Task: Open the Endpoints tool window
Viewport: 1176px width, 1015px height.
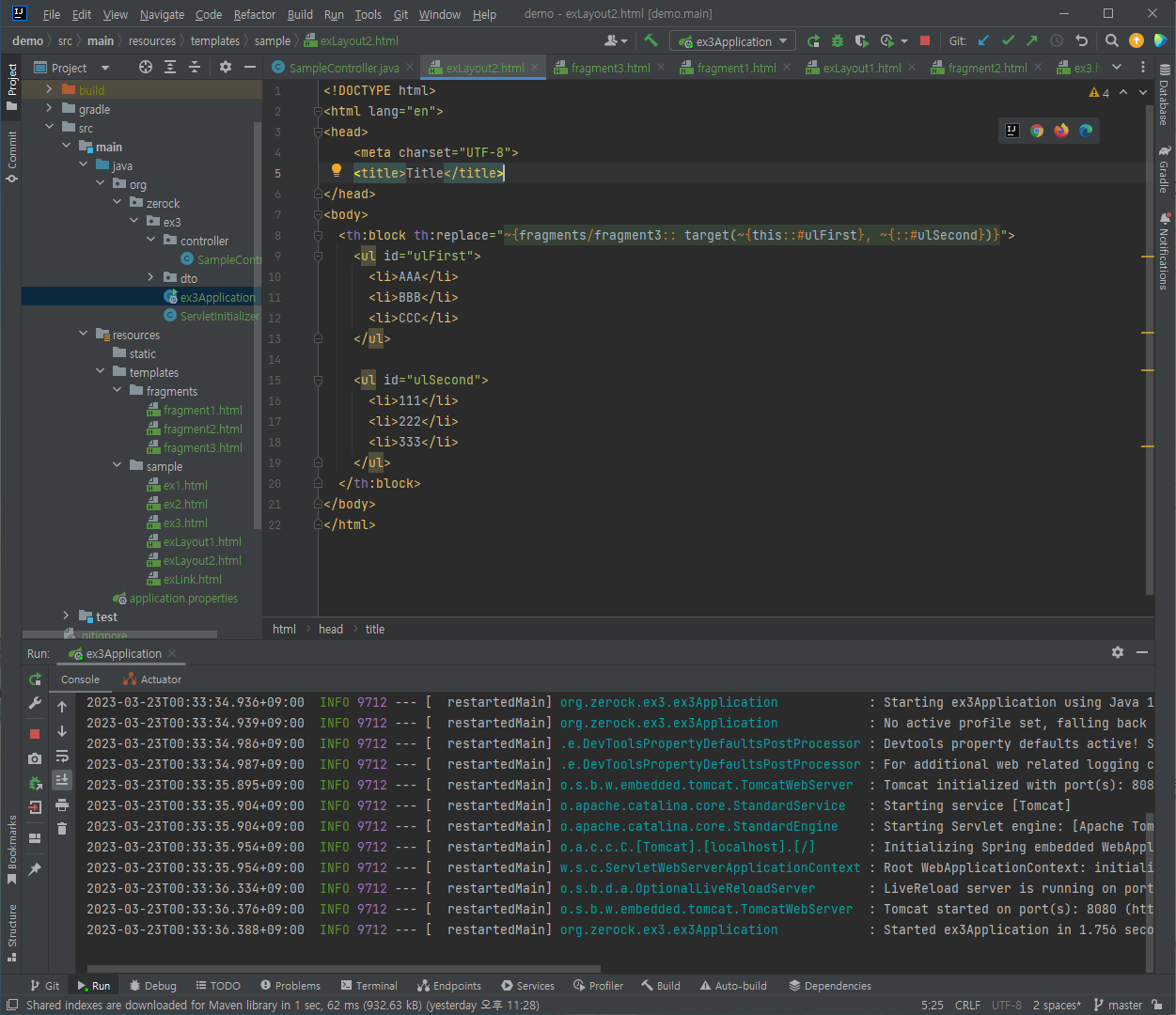Action: pos(449,986)
